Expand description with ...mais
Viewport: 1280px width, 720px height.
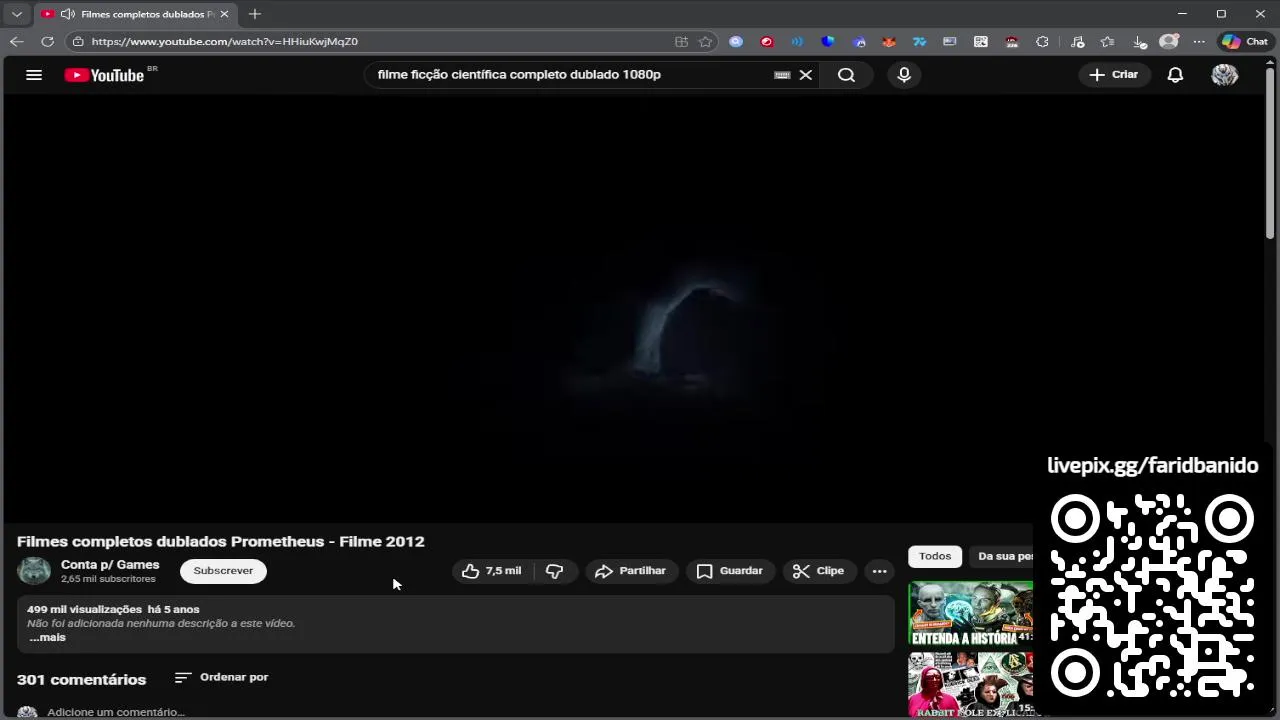point(47,637)
